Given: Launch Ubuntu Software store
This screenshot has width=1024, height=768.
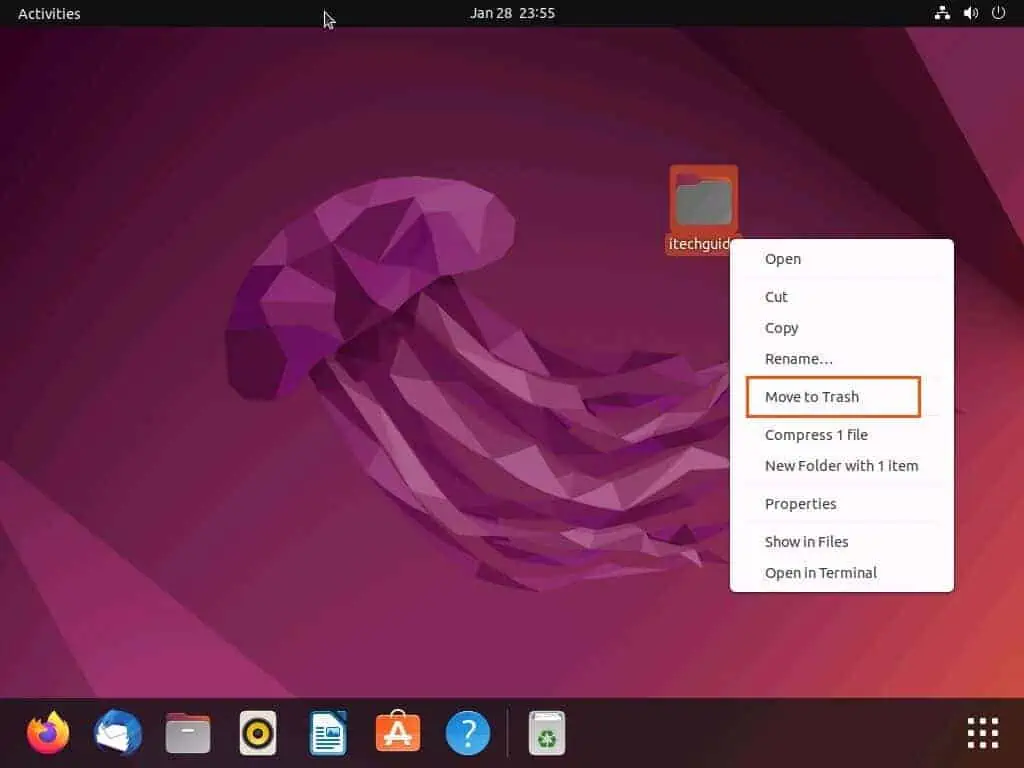Looking at the screenshot, I should (x=397, y=732).
